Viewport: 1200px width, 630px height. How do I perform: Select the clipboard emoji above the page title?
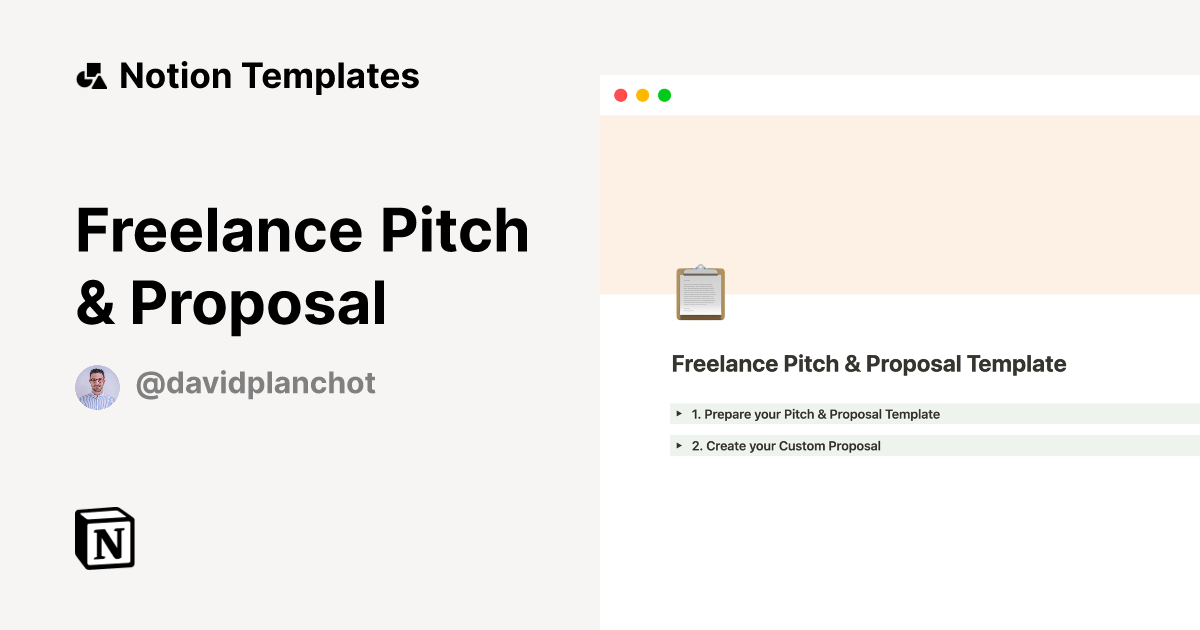700,291
